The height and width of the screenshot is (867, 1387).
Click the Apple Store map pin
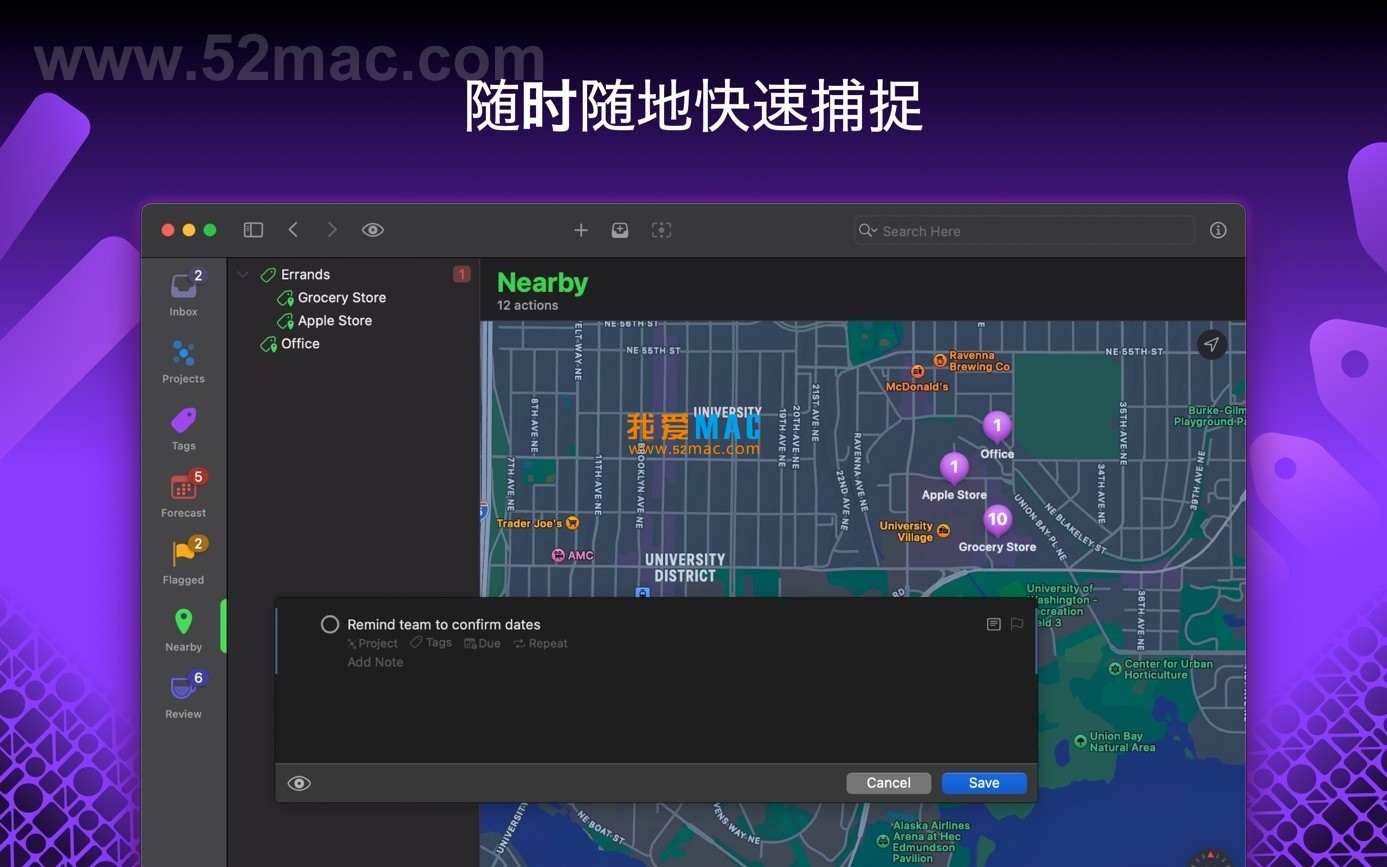[x=954, y=468]
